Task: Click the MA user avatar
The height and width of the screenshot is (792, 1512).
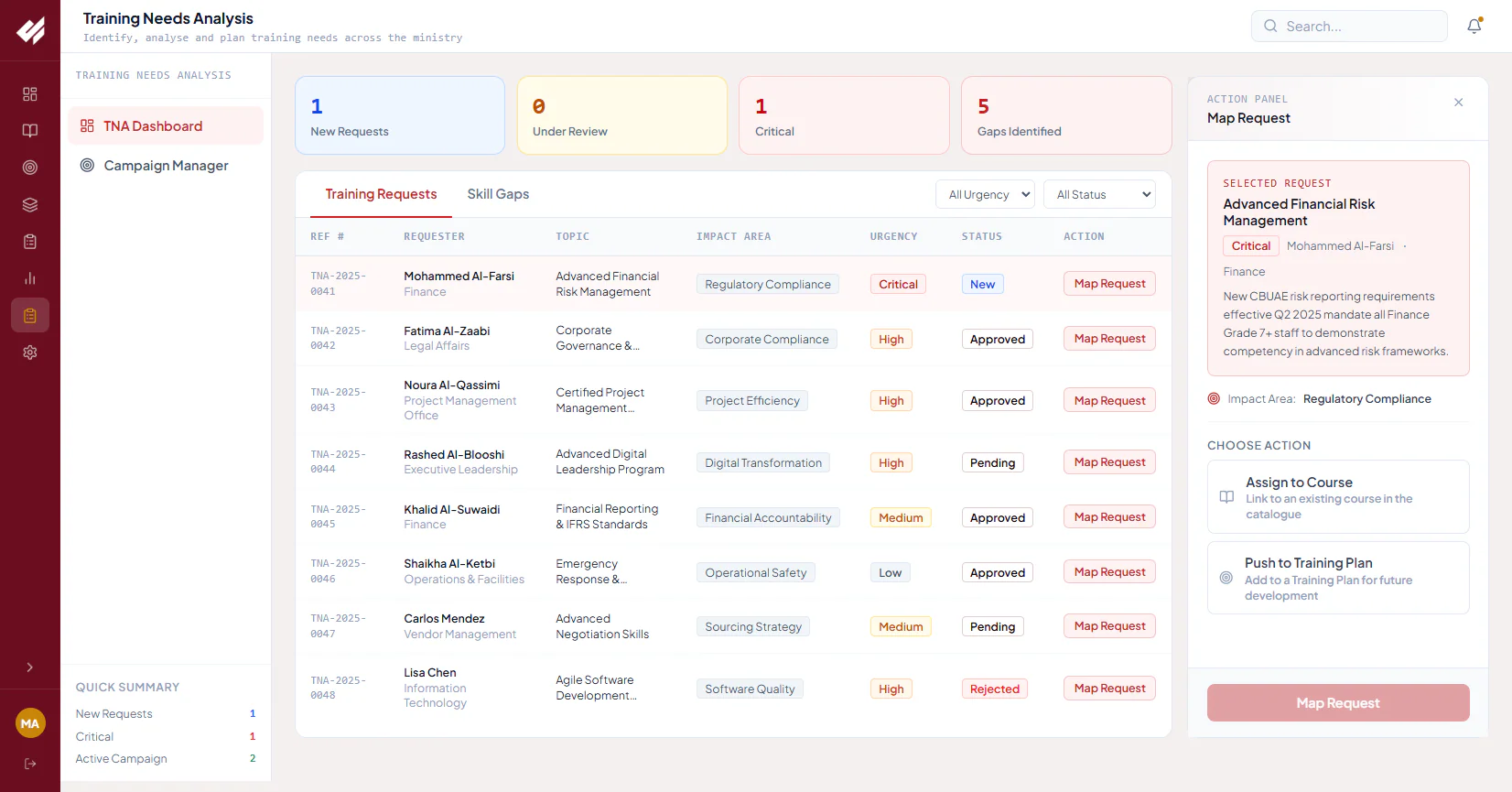Action: pos(30,723)
